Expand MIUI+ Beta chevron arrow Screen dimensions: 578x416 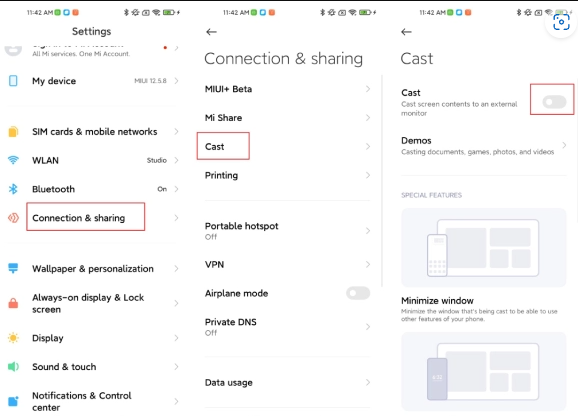(x=368, y=89)
